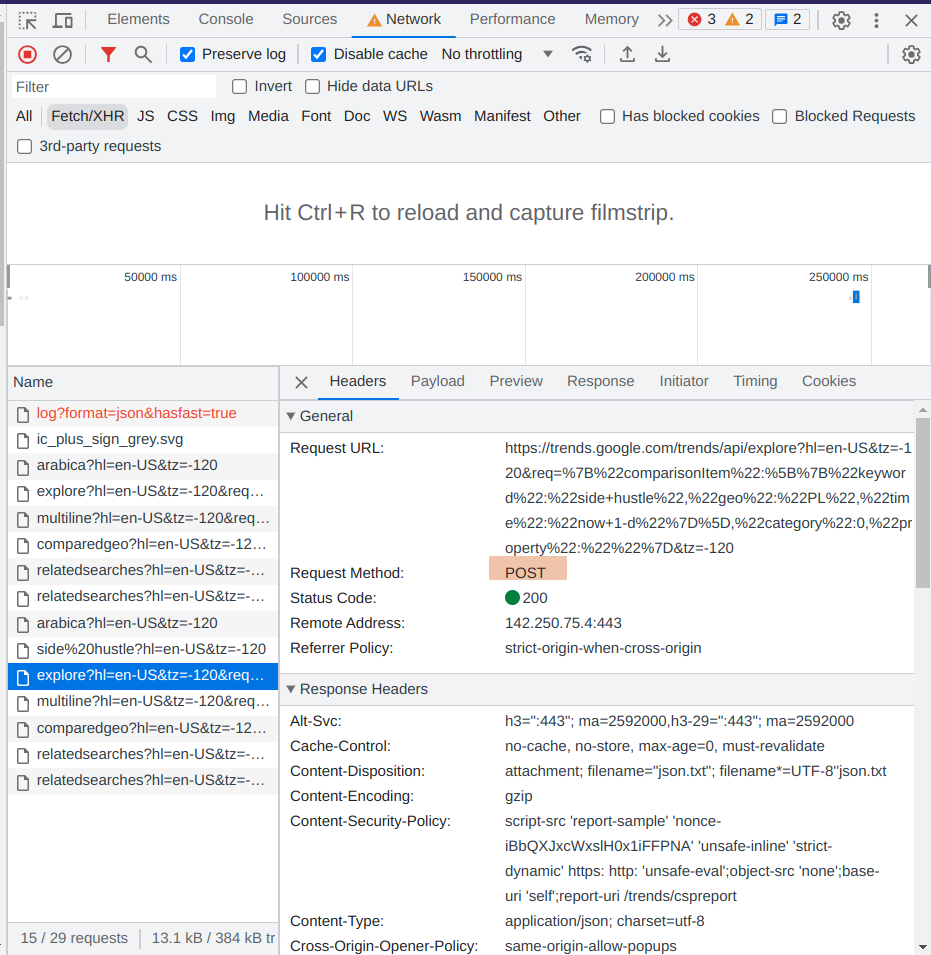The height and width of the screenshot is (955, 931).
Task: Open network conditions settings
Action: pos(582,54)
